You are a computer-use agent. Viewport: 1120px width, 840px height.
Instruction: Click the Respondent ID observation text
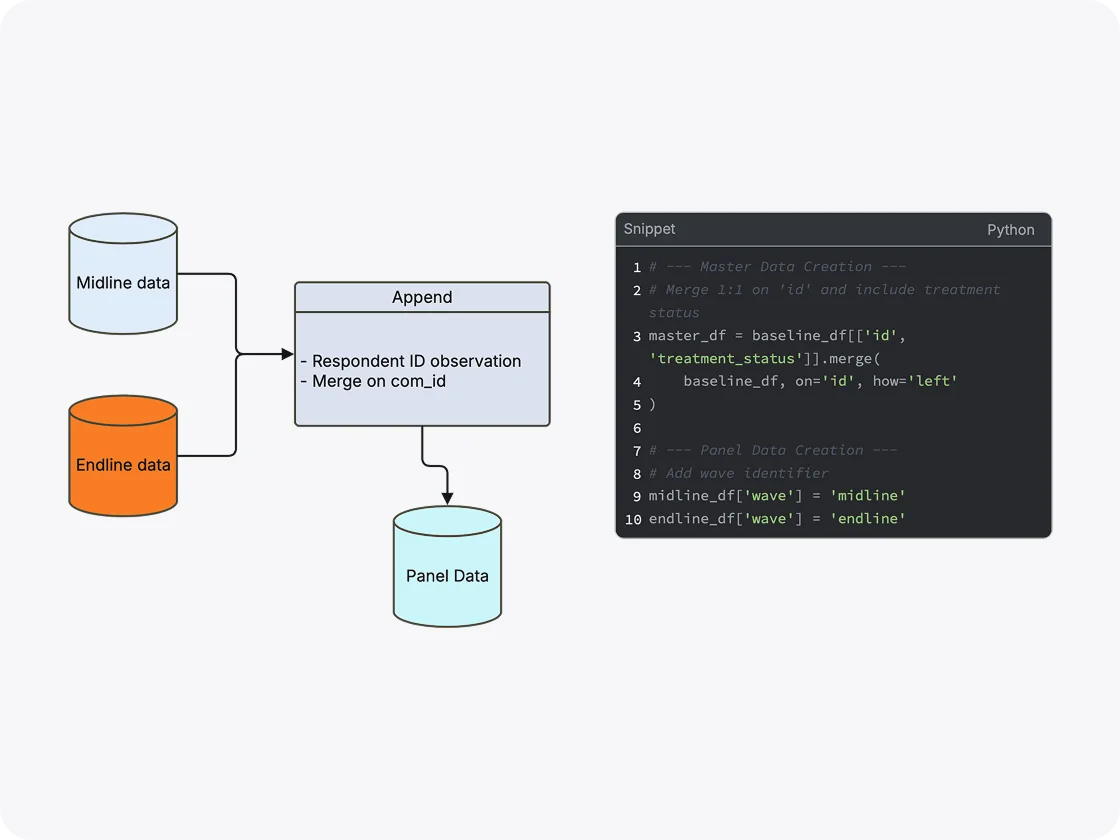(x=413, y=361)
